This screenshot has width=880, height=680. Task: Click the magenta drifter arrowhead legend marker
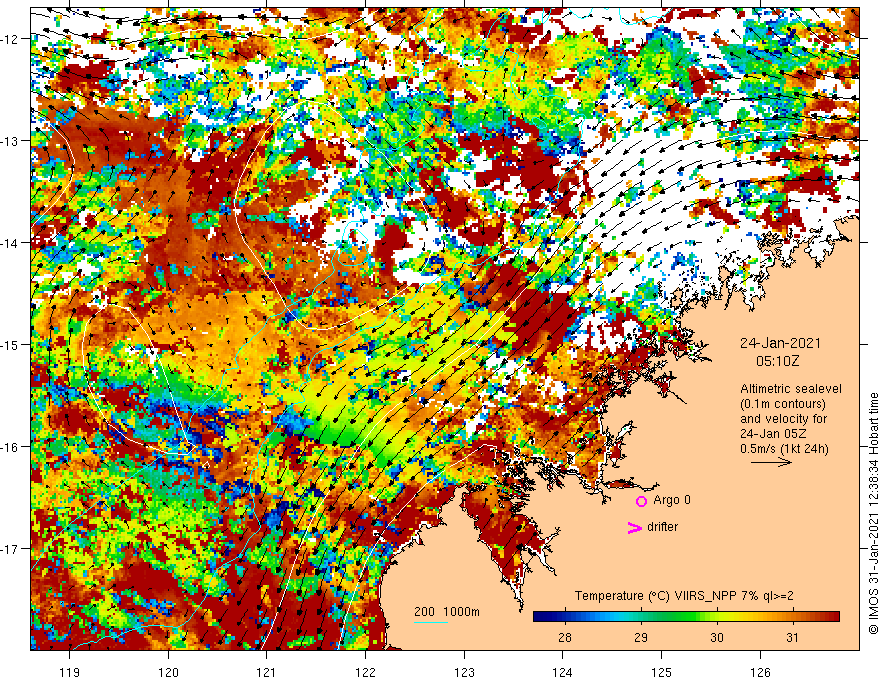634,527
